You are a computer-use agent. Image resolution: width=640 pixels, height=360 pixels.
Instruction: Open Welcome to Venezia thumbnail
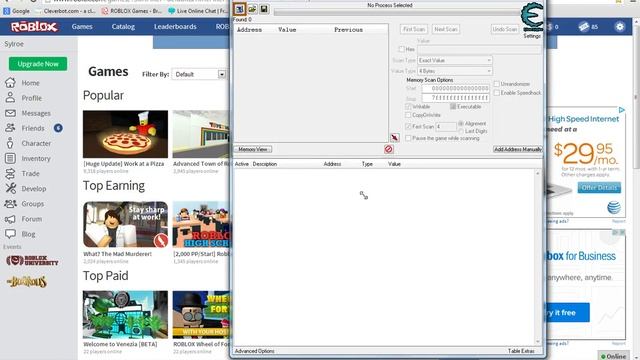[x=125, y=314]
